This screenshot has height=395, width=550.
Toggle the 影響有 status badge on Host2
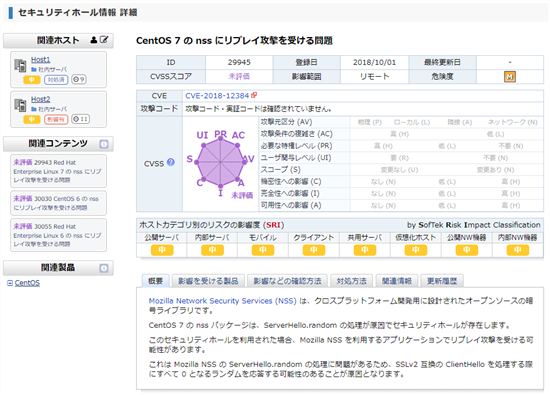[56, 119]
